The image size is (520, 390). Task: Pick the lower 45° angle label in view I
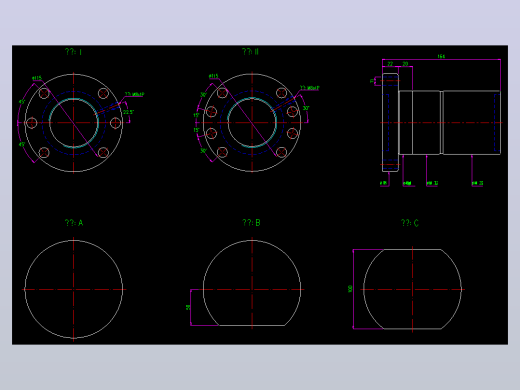point(22,144)
